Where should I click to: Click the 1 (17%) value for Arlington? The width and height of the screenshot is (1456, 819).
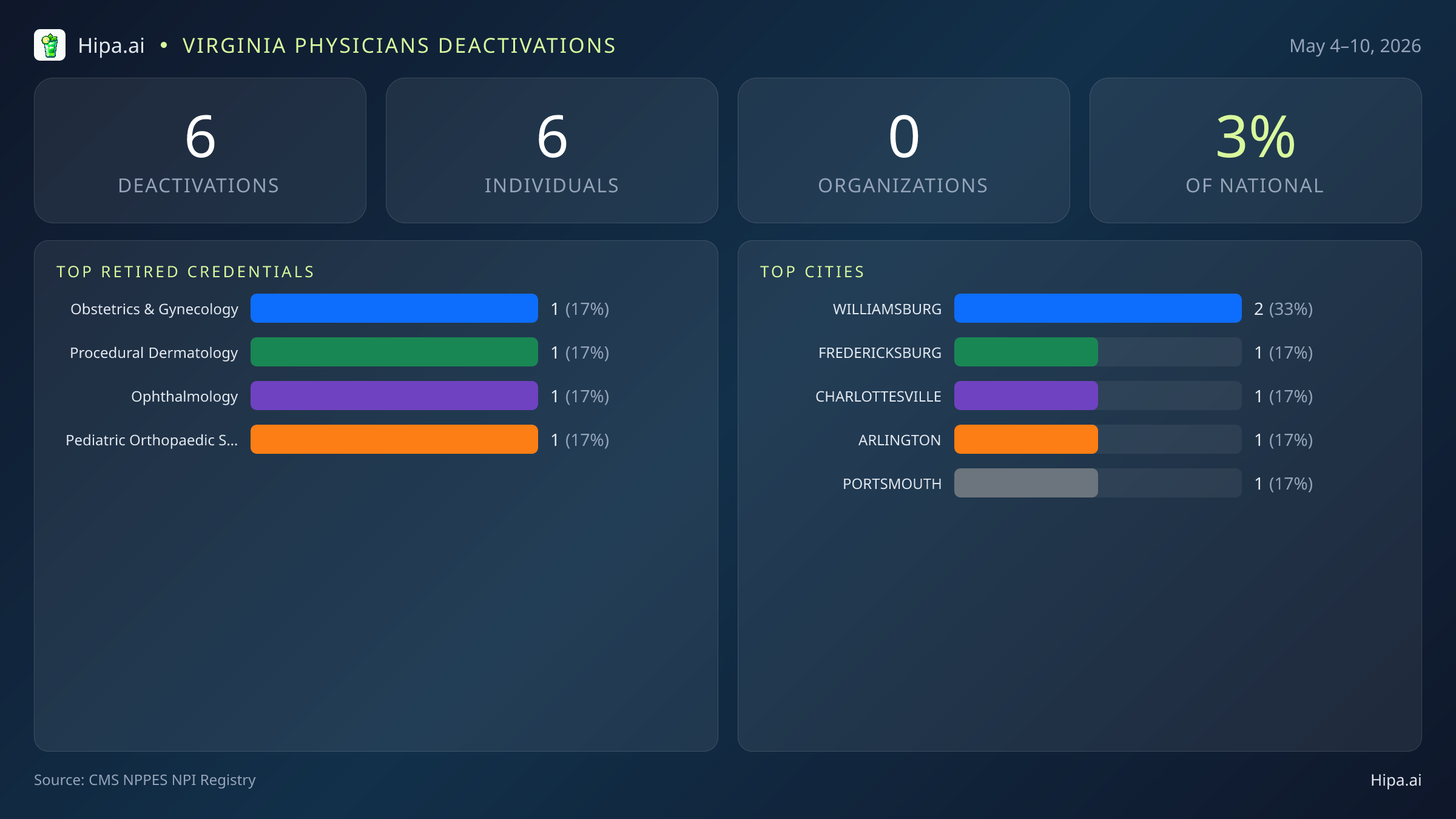coord(1283,440)
